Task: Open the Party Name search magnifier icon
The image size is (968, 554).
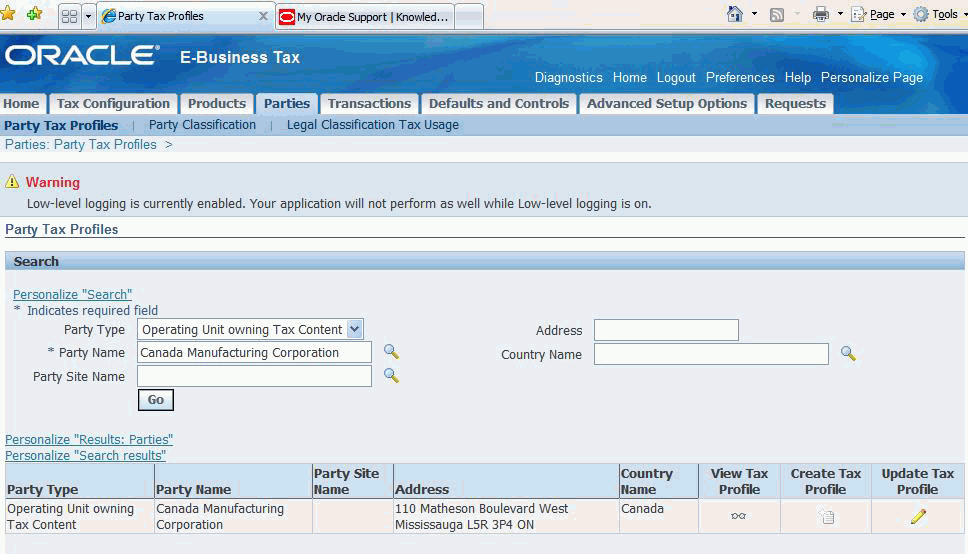Action: pyautogui.click(x=391, y=352)
